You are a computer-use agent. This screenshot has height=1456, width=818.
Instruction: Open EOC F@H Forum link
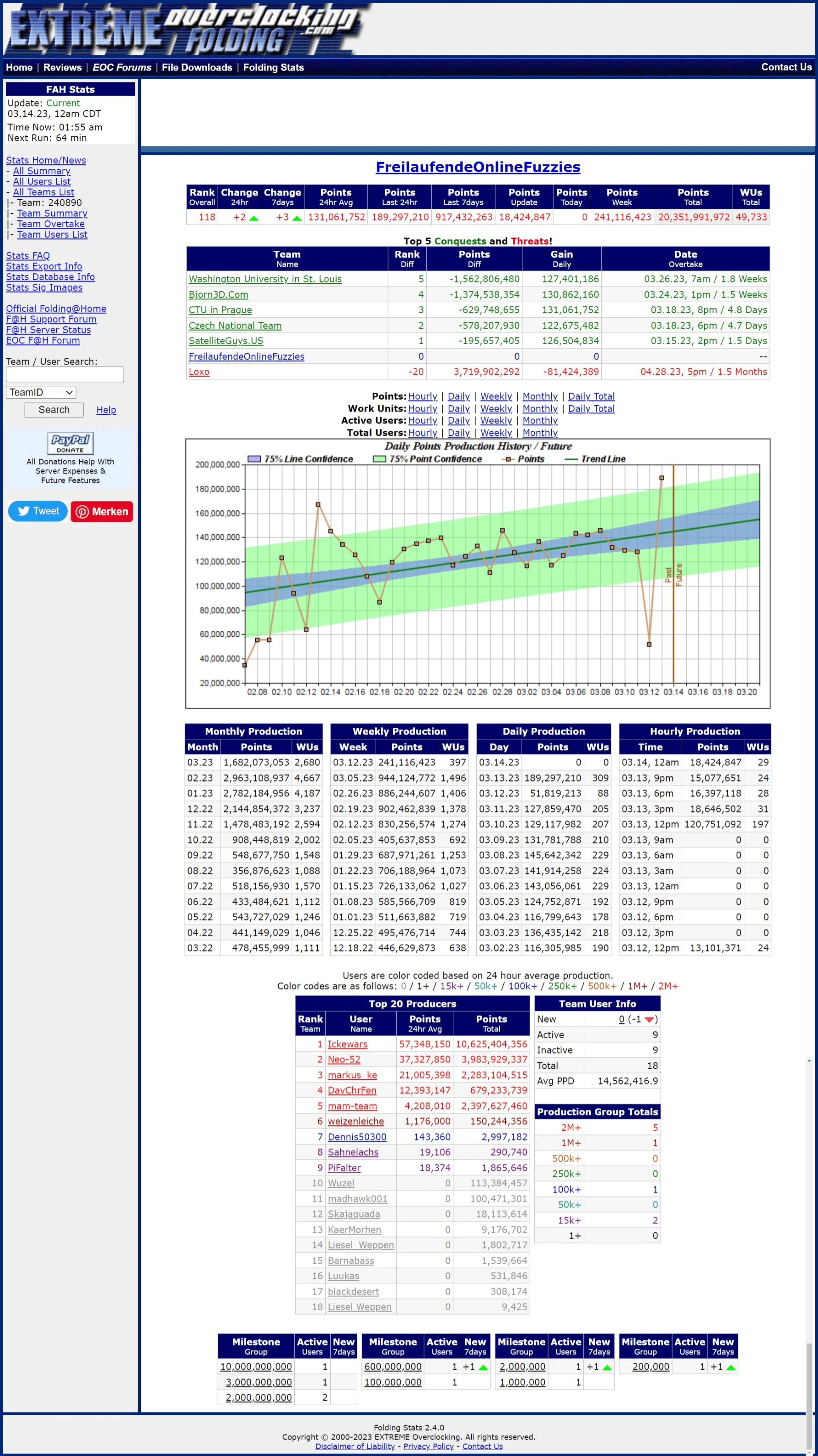click(43, 340)
